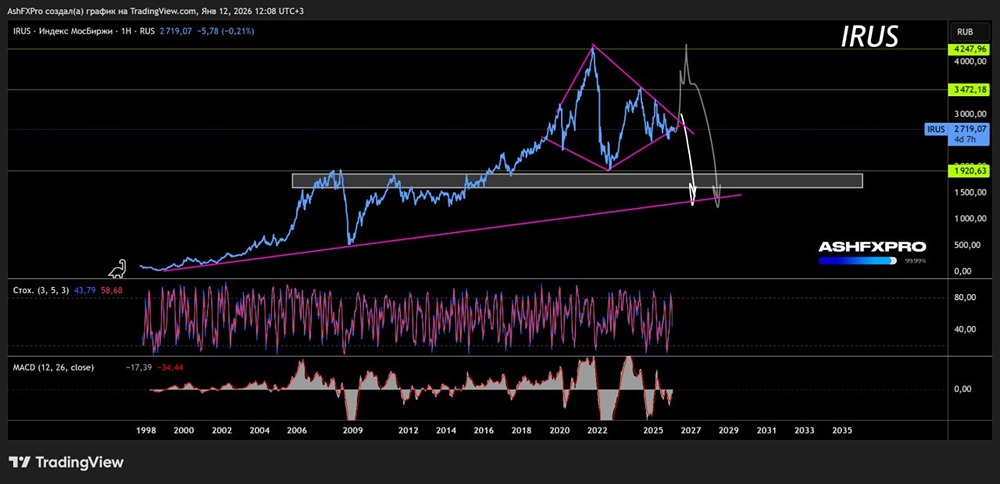This screenshot has height=484, width=1000.
Task: Click the MACD (12, 26, close) indicator legend
Action: [54, 367]
